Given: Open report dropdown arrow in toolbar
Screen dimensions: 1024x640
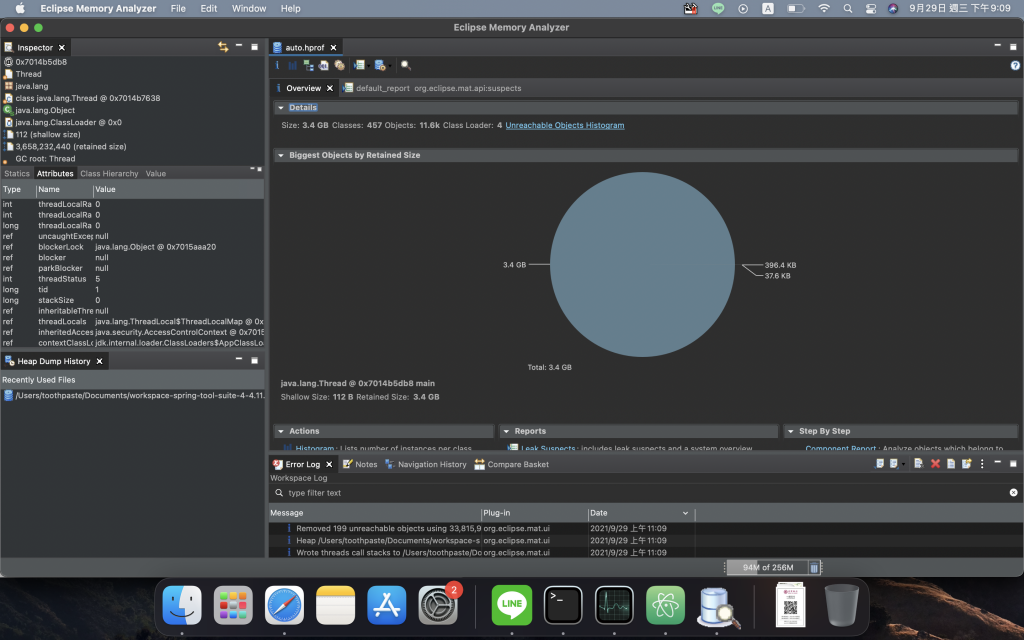Looking at the screenshot, I should (x=368, y=66).
